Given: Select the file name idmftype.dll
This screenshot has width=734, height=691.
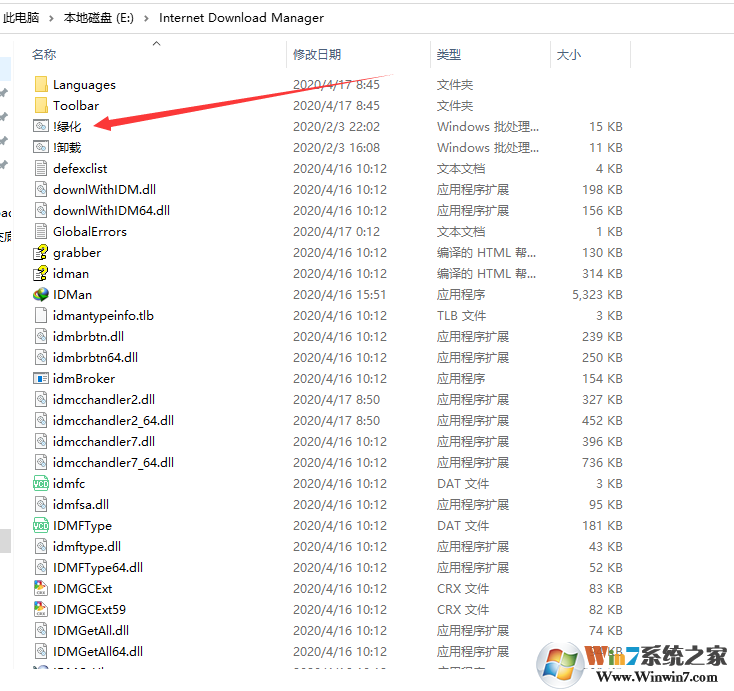Looking at the screenshot, I should (x=87, y=547).
